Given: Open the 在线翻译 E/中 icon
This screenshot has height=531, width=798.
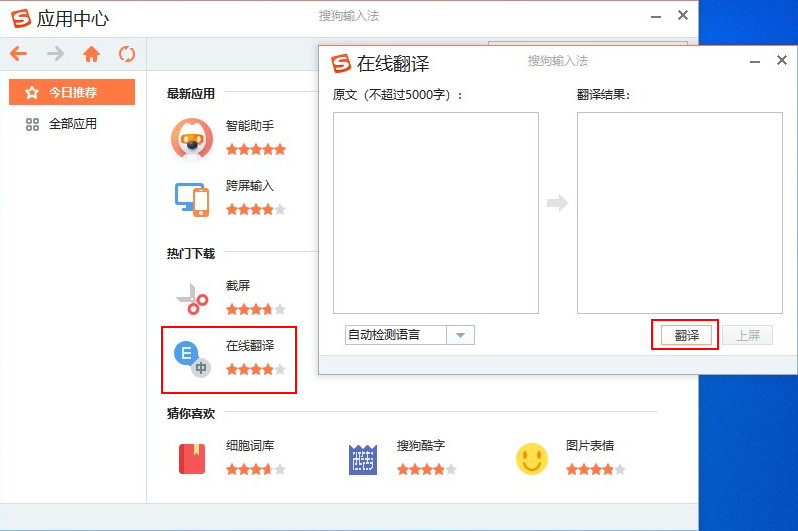Looking at the screenshot, I should [x=192, y=359].
